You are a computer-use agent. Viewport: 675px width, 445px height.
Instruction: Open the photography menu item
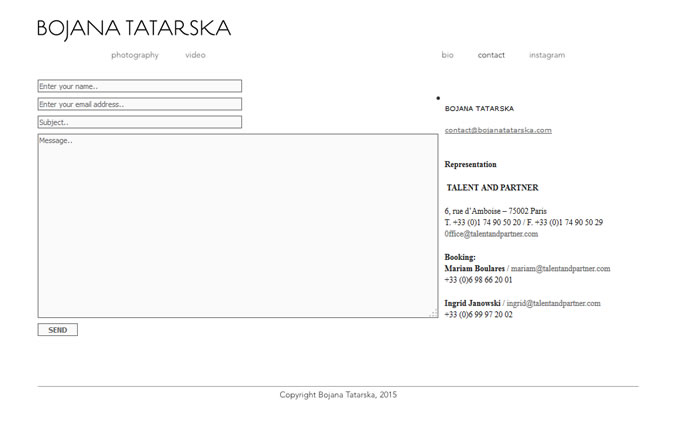(x=135, y=55)
